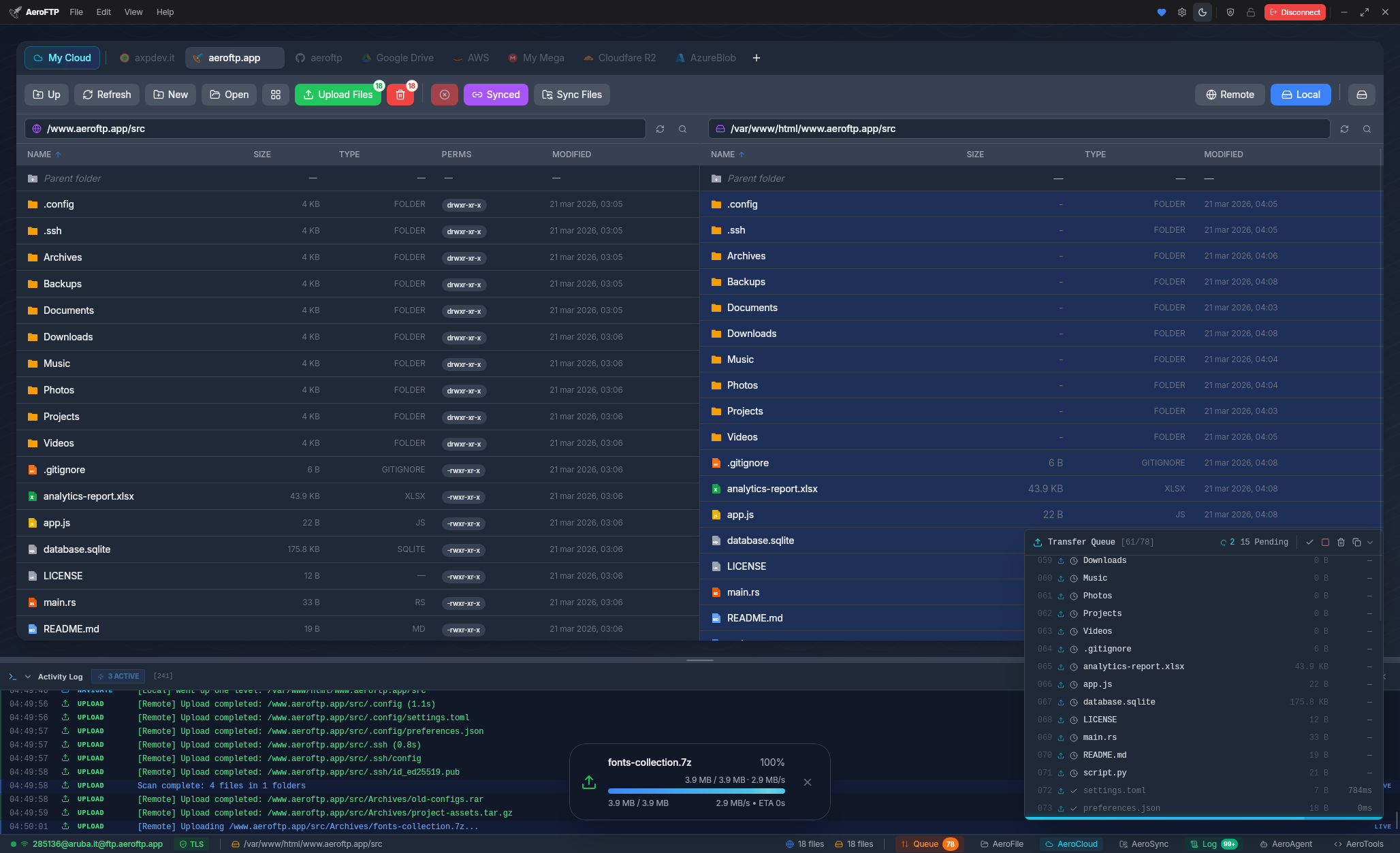Screen dimensions: 1400x853
Task: Collapse the Activity Log chevron
Action: 28,677
